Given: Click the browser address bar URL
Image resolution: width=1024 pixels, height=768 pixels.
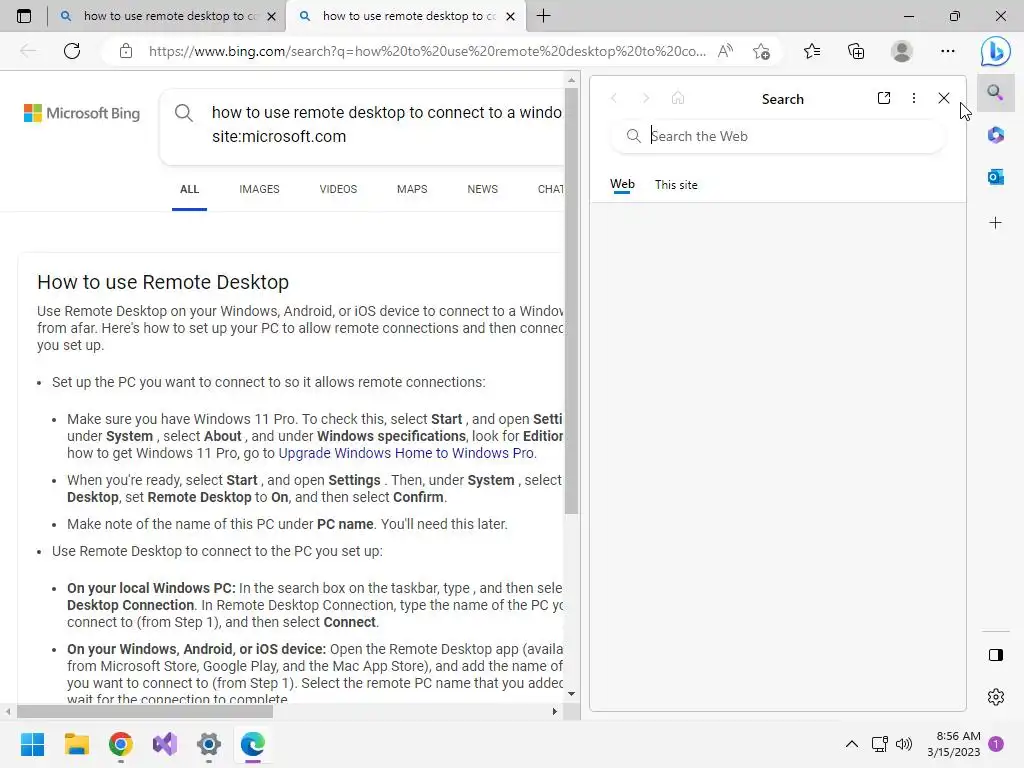Looking at the screenshot, I should [427, 51].
